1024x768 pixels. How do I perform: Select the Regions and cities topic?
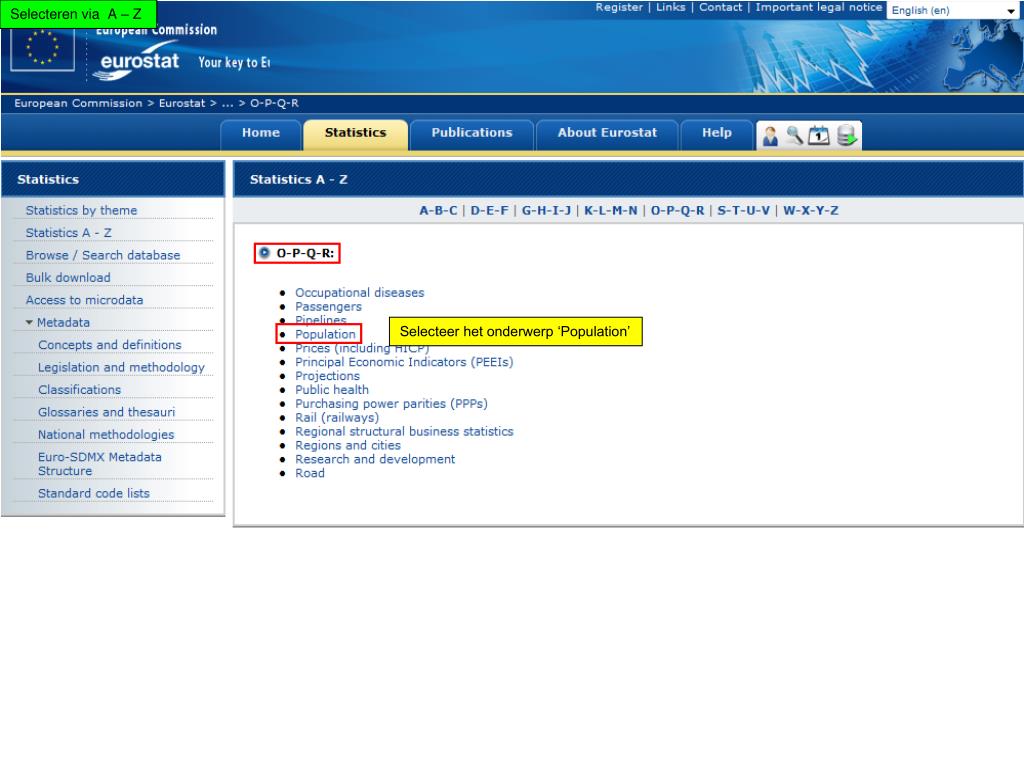coord(348,445)
